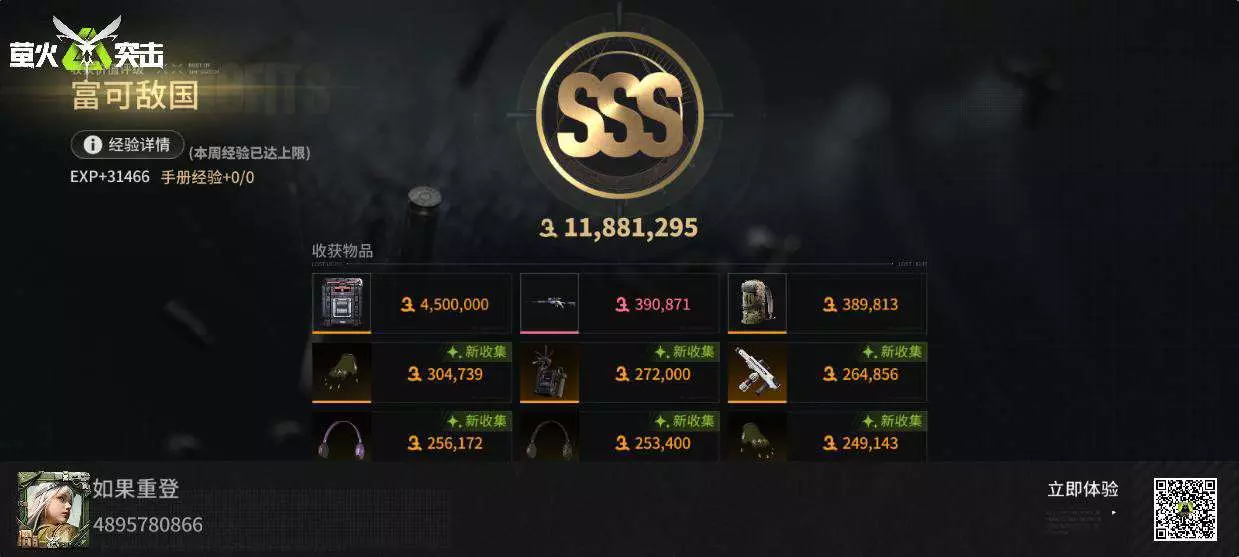Viewport: 1239px width, 557px height.
Task: Click the player avatar portrait
Action: point(53,508)
